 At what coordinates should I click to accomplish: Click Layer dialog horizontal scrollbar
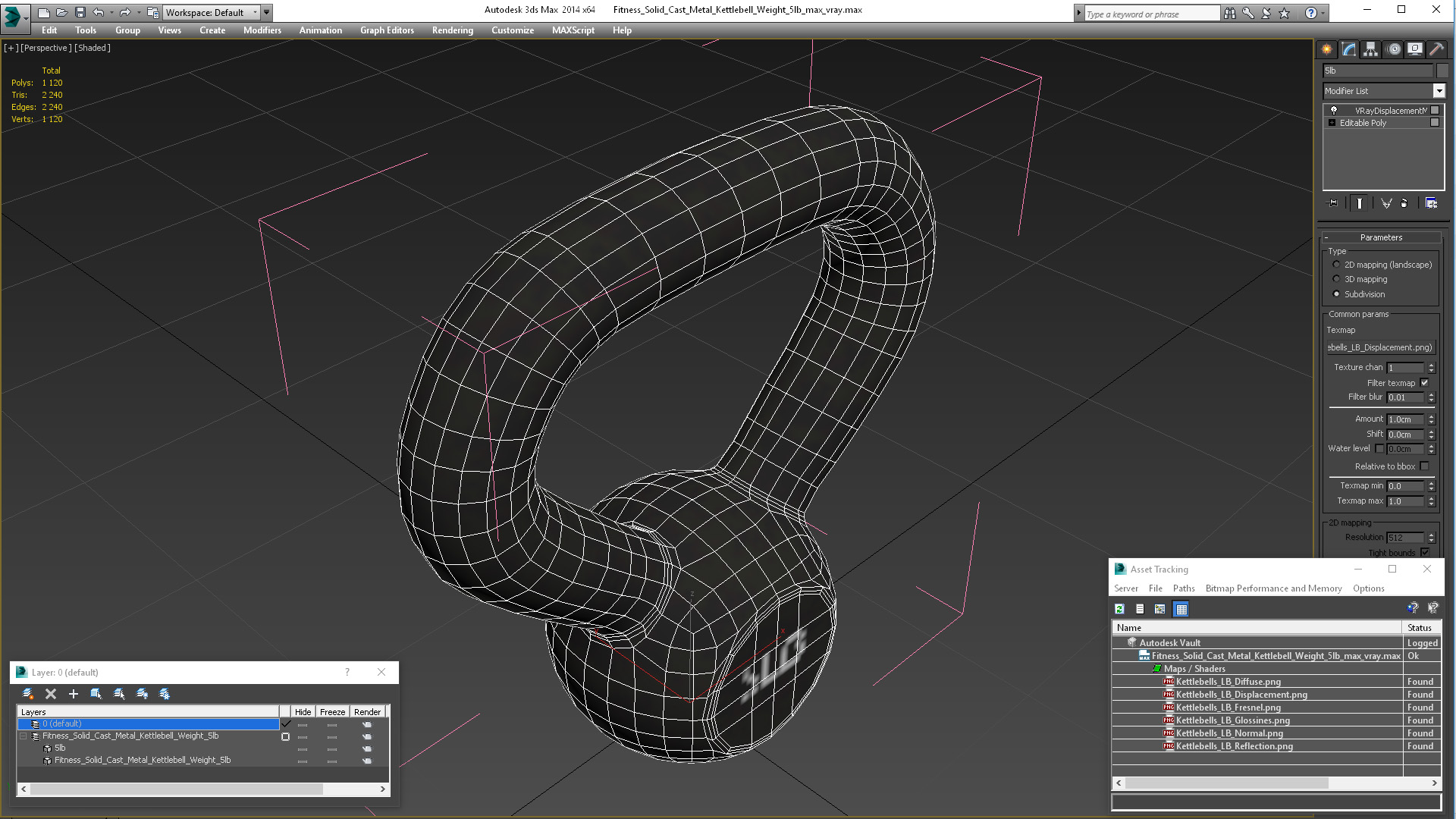(x=176, y=789)
